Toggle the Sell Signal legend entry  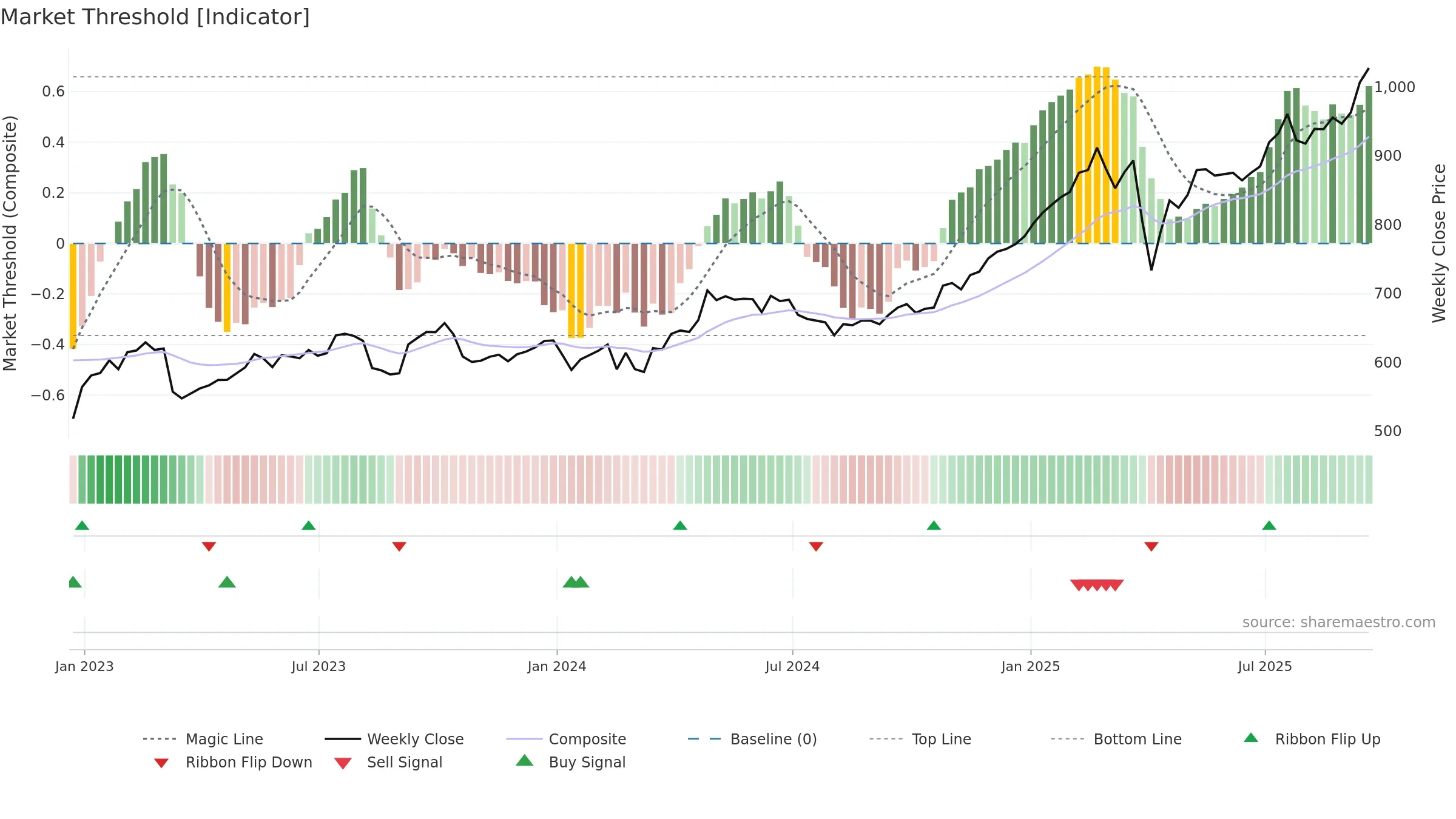[388, 762]
